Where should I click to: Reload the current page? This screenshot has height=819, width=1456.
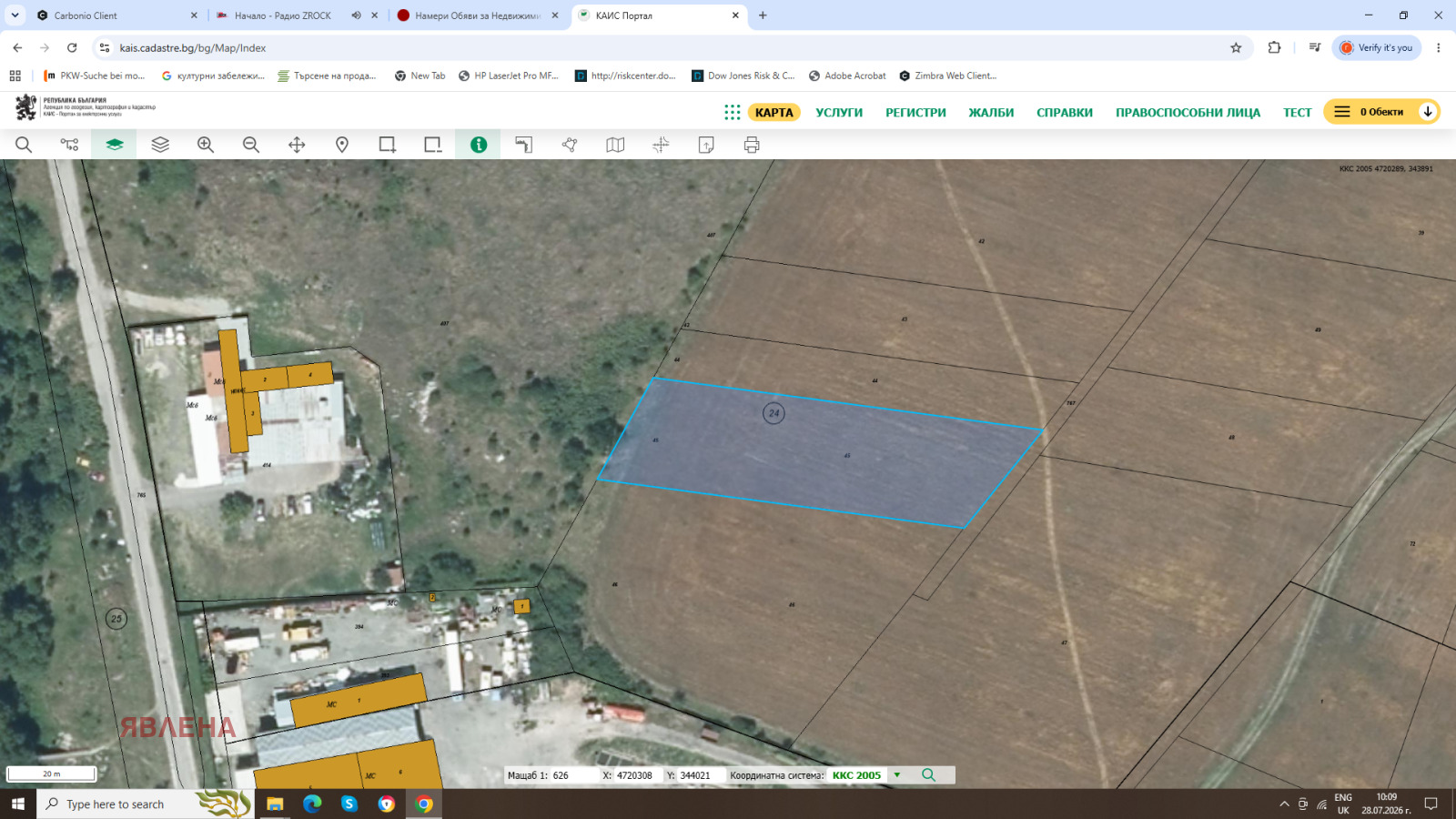72,47
